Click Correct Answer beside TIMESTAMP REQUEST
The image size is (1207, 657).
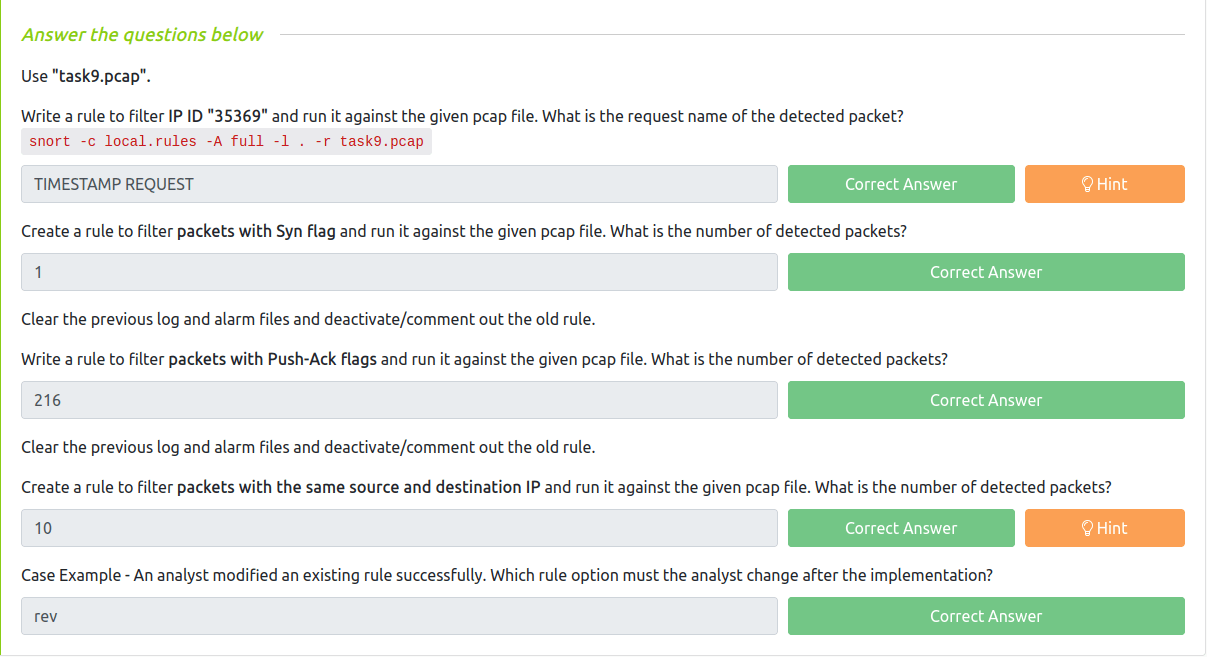point(900,184)
